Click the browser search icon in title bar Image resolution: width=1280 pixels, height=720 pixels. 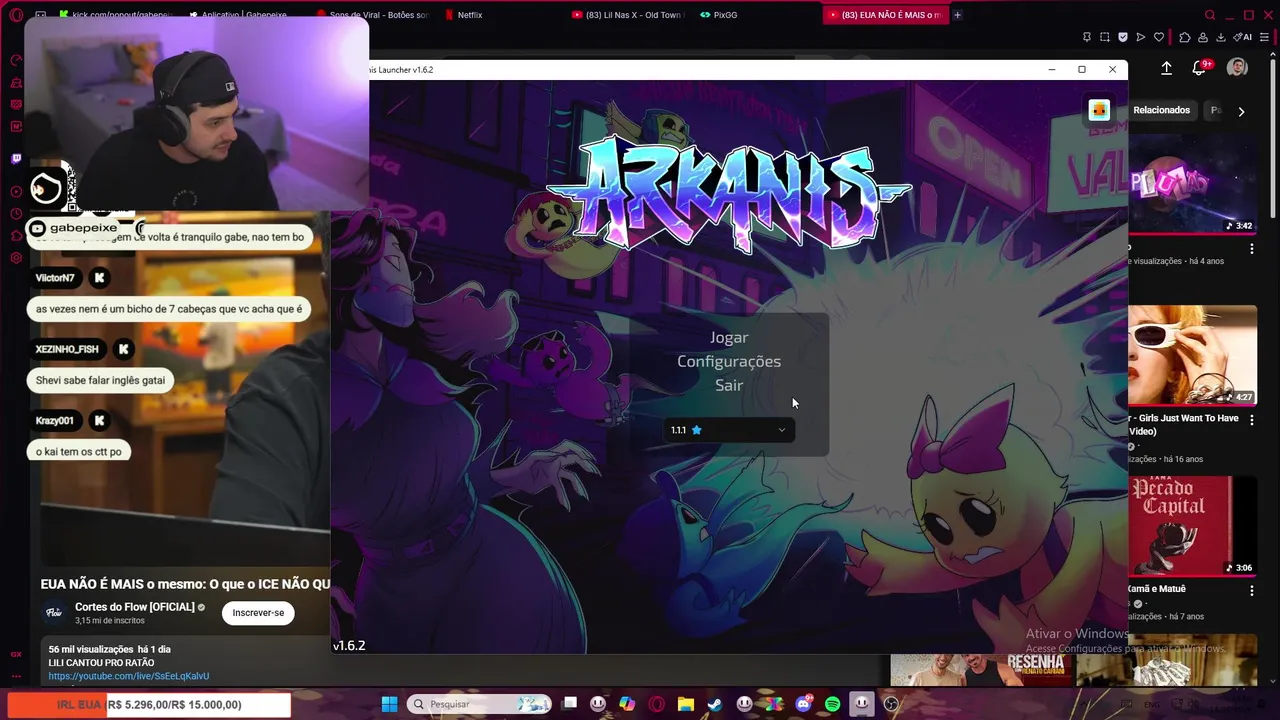[1210, 15]
